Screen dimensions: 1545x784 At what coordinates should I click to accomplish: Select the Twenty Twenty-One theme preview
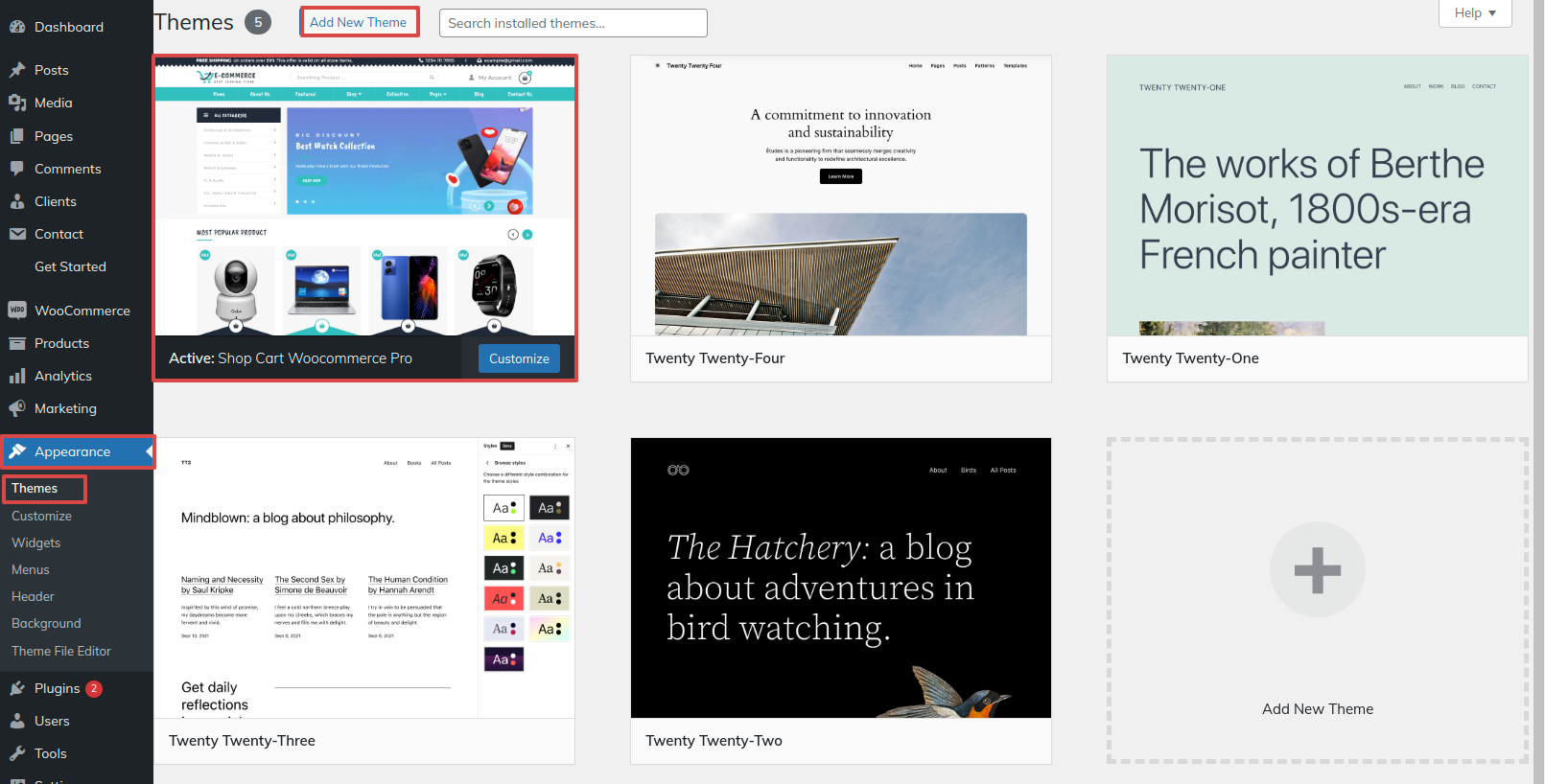1318,196
